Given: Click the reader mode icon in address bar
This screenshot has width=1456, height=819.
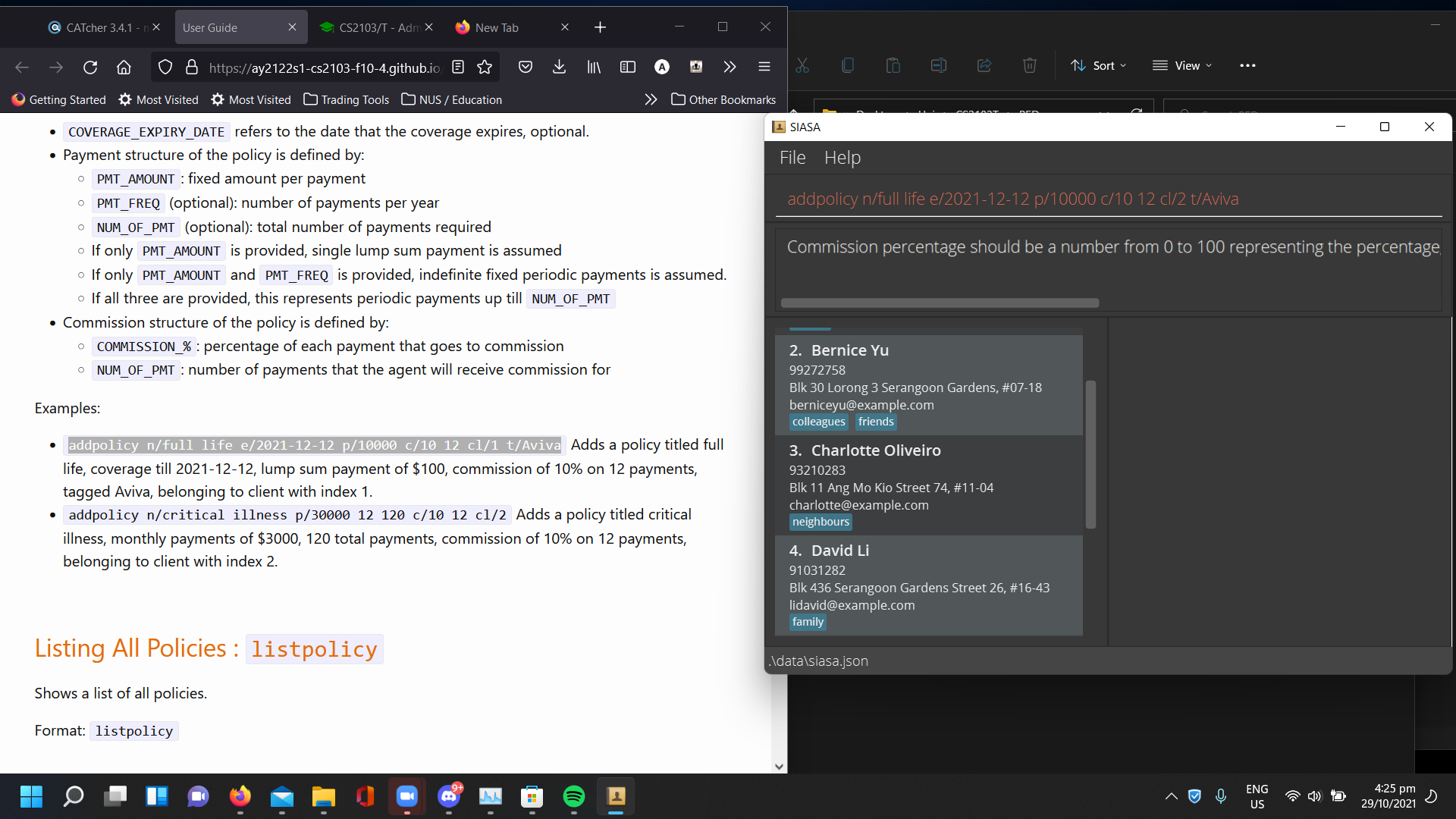Looking at the screenshot, I should (457, 66).
